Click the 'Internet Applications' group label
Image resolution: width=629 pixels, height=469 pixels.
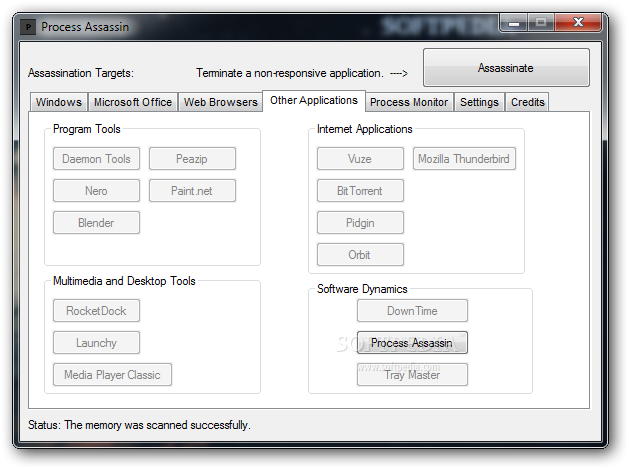coord(364,129)
